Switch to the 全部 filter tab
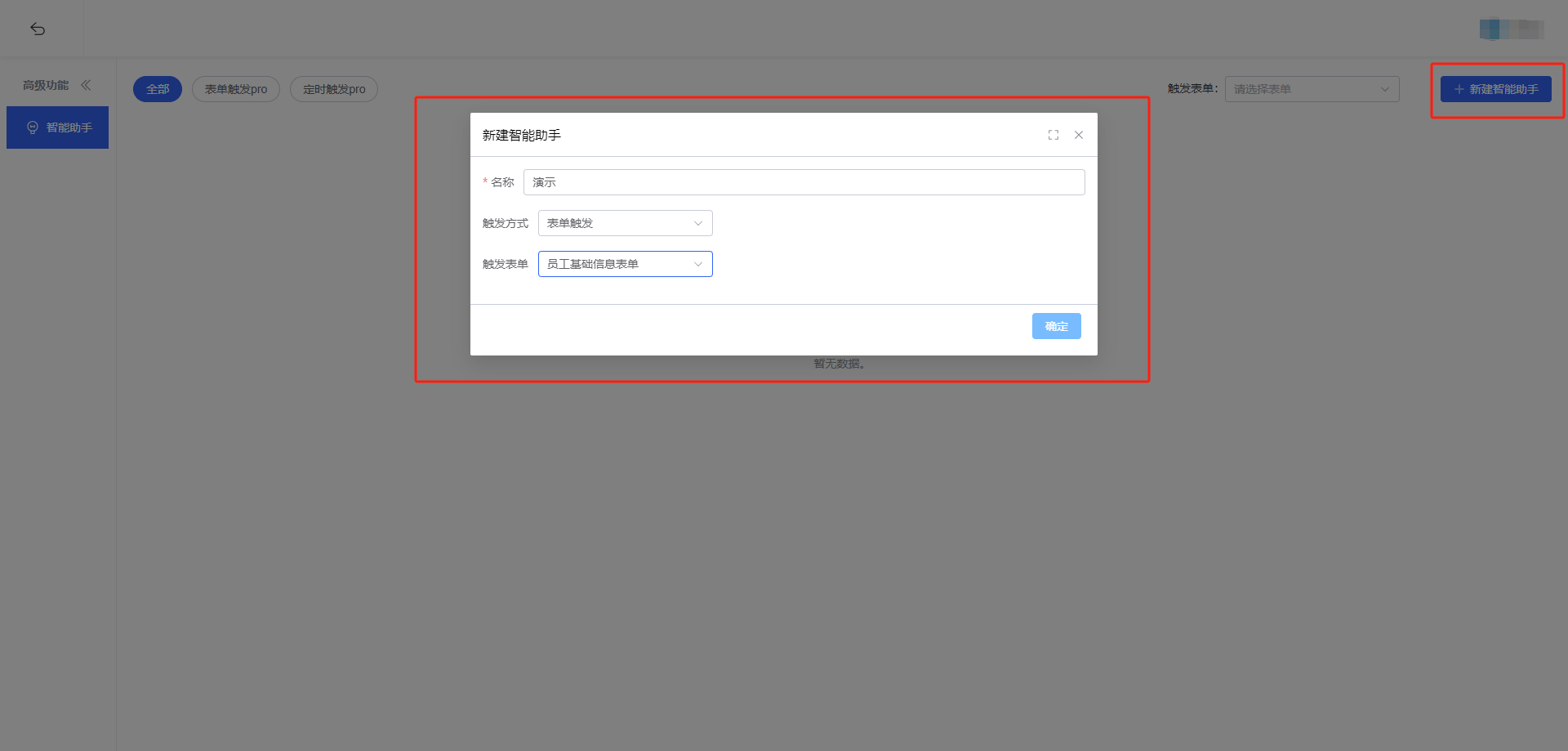The height and width of the screenshot is (751, 1568). click(x=158, y=89)
